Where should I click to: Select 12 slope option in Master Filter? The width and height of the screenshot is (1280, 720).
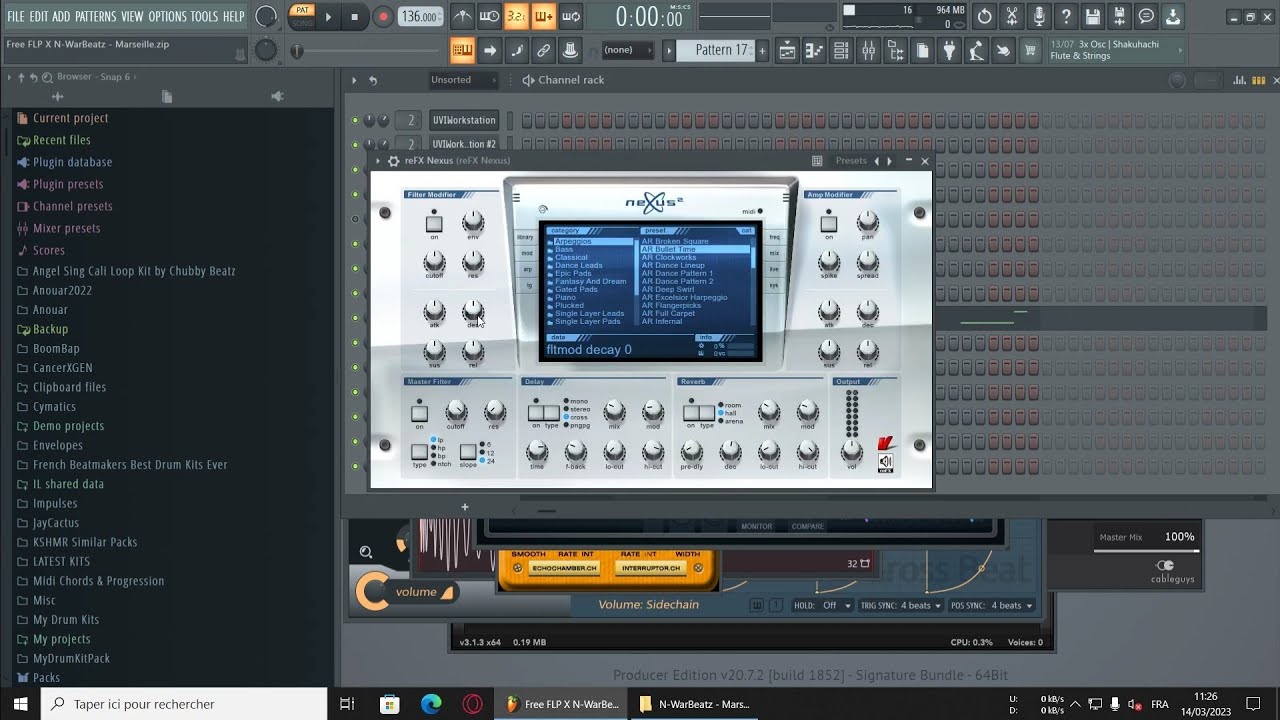487,453
